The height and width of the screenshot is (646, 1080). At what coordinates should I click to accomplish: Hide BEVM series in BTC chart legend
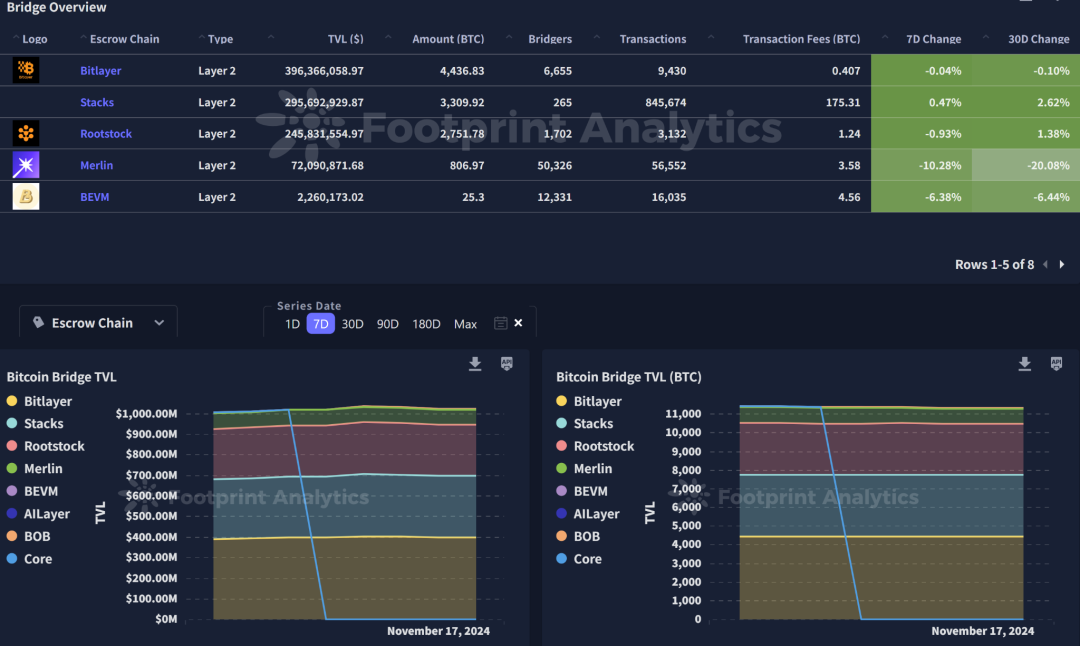point(582,491)
